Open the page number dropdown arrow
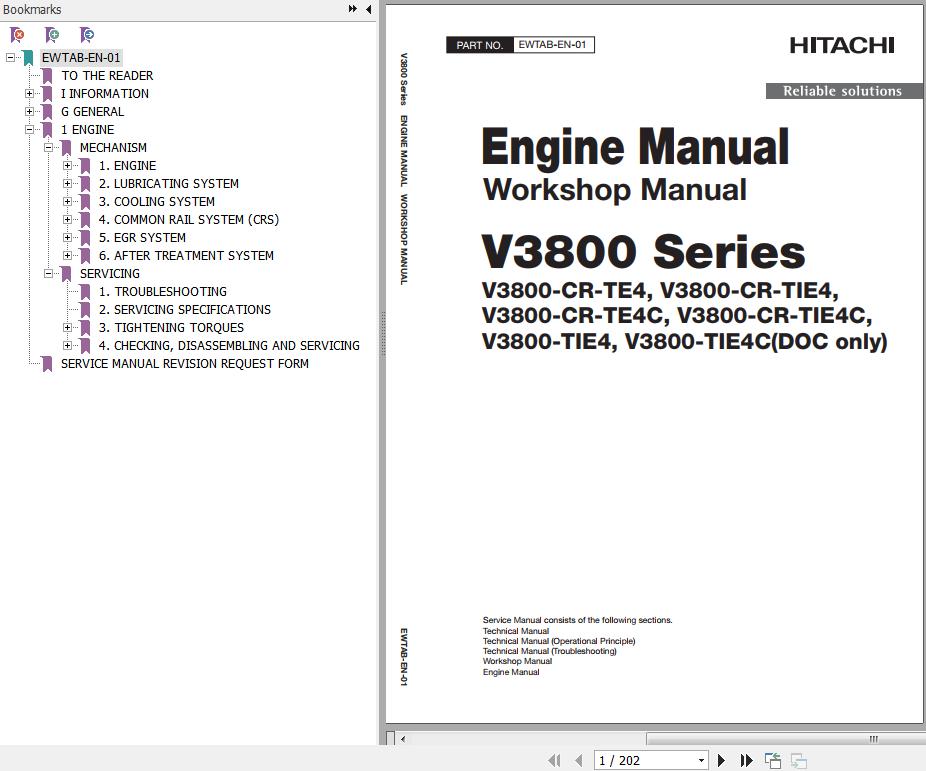926x771 pixels. click(x=701, y=760)
